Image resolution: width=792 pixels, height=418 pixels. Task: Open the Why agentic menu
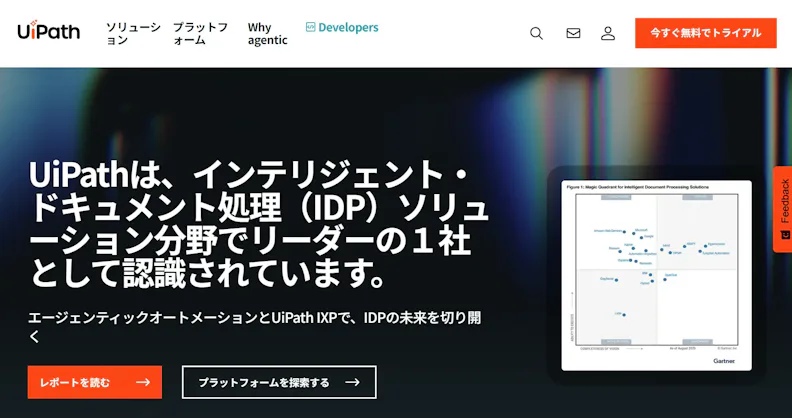[267, 34]
